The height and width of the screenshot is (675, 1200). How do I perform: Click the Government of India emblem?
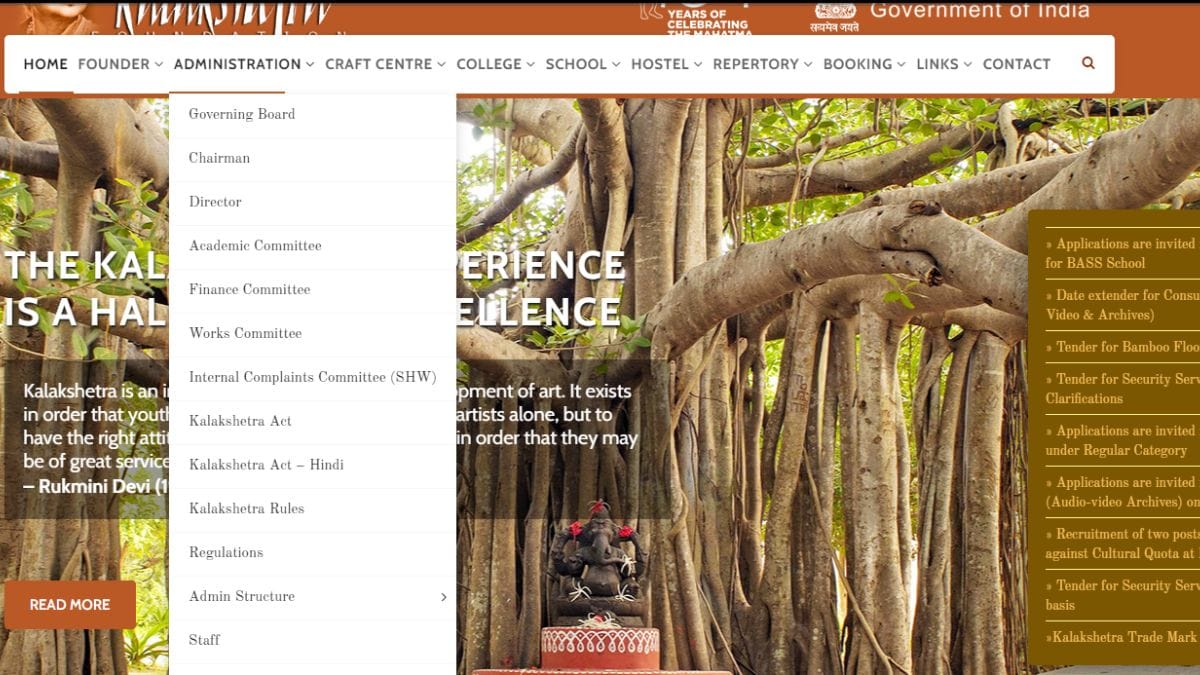[x=835, y=14]
